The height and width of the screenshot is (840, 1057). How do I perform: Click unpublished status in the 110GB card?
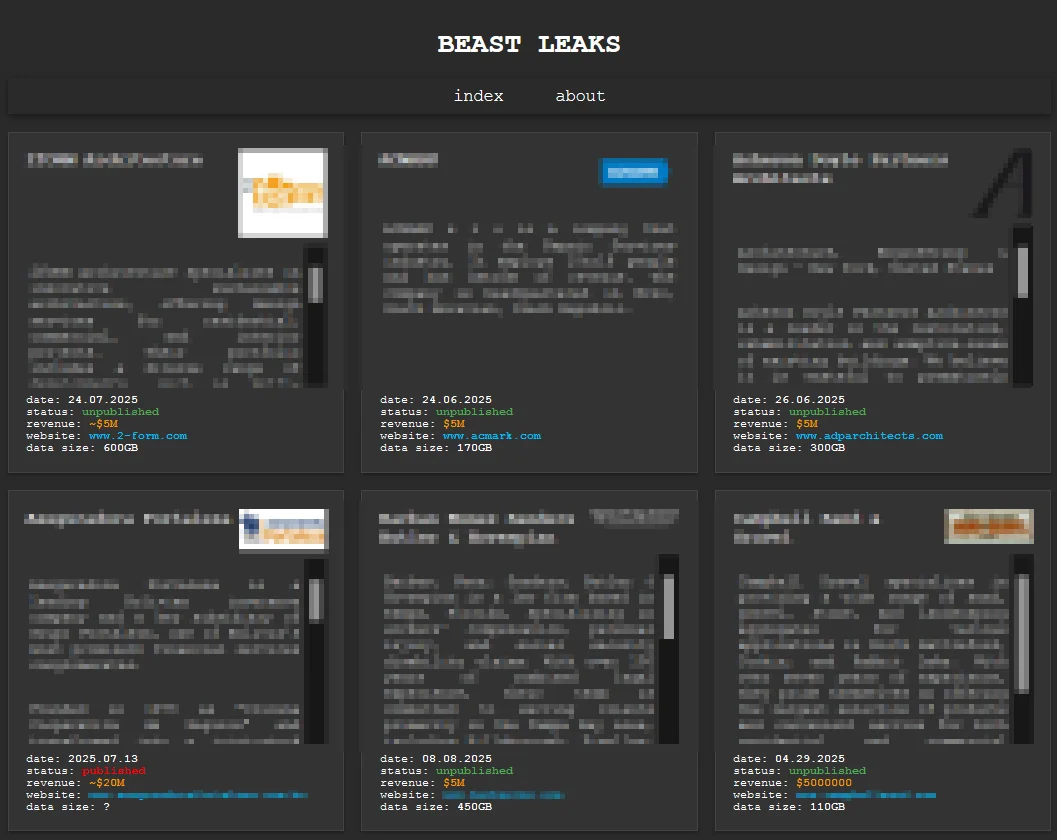(827, 771)
